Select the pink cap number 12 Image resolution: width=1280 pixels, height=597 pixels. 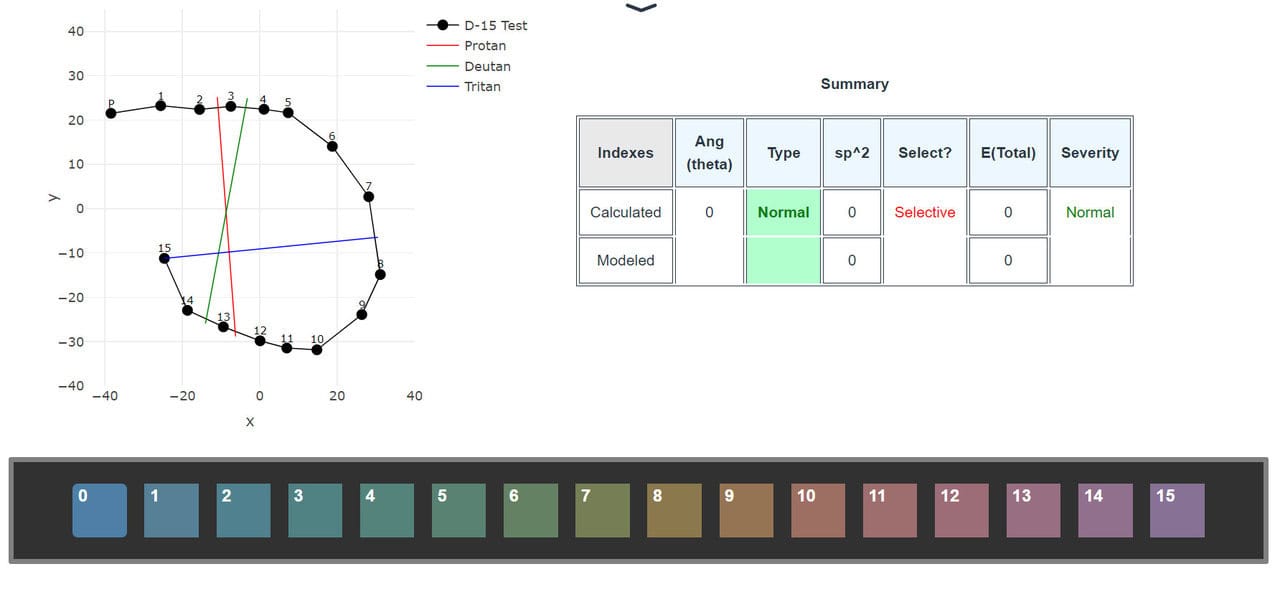(x=962, y=510)
